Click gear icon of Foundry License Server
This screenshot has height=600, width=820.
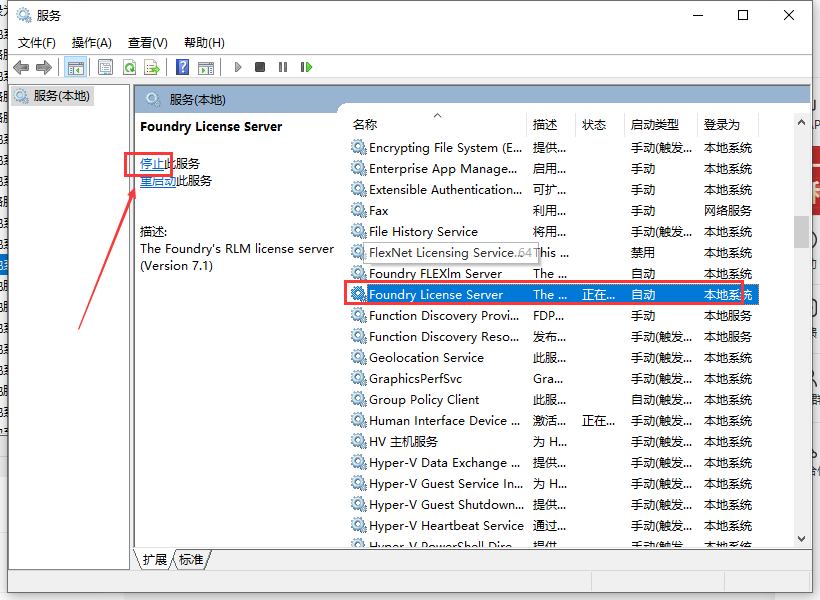click(358, 294)
